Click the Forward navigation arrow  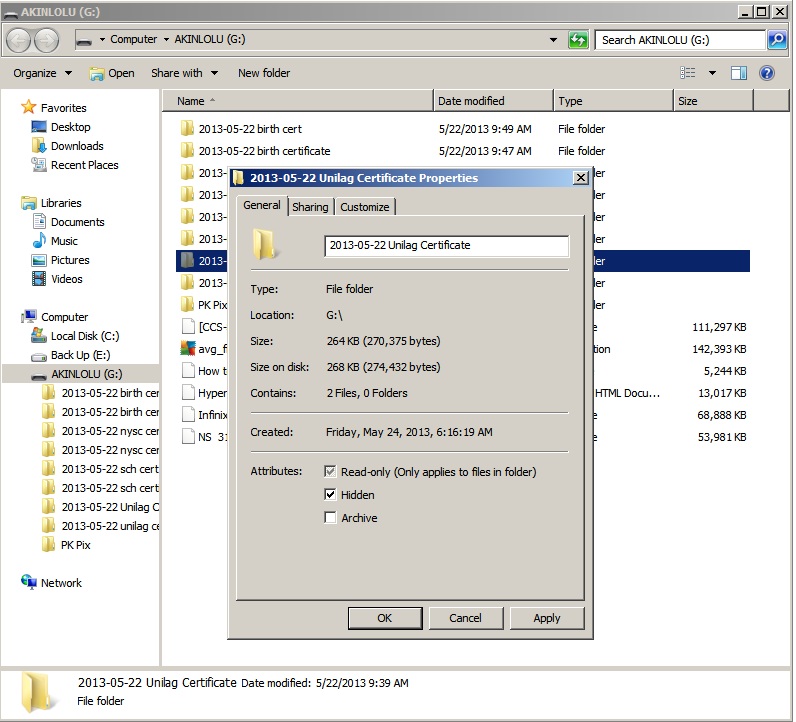[x=47, y=40]
